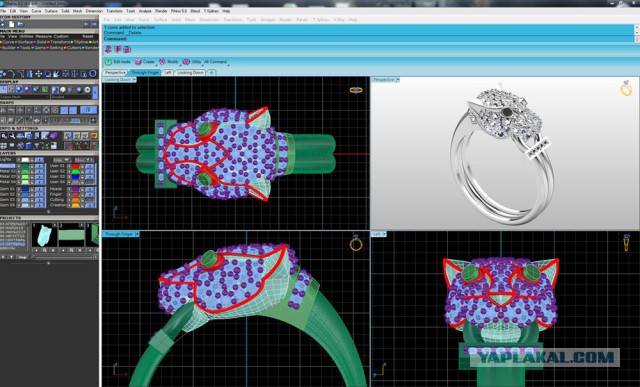Click the green display mode icon
This screenshot has width=640, height=387.
[44, 89]
